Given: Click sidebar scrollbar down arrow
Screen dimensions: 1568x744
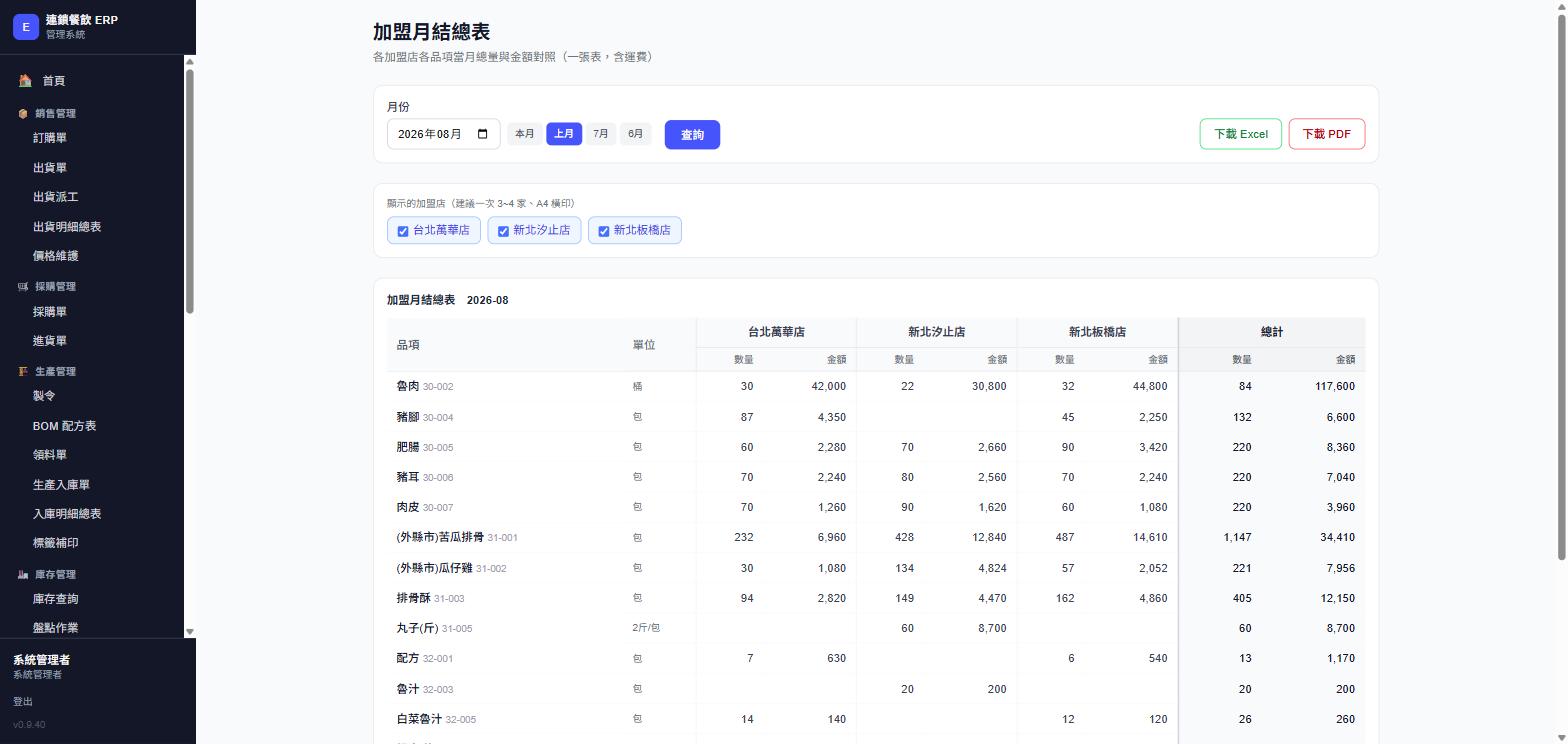Looking at the screenshot, I should tap(190, 632).
